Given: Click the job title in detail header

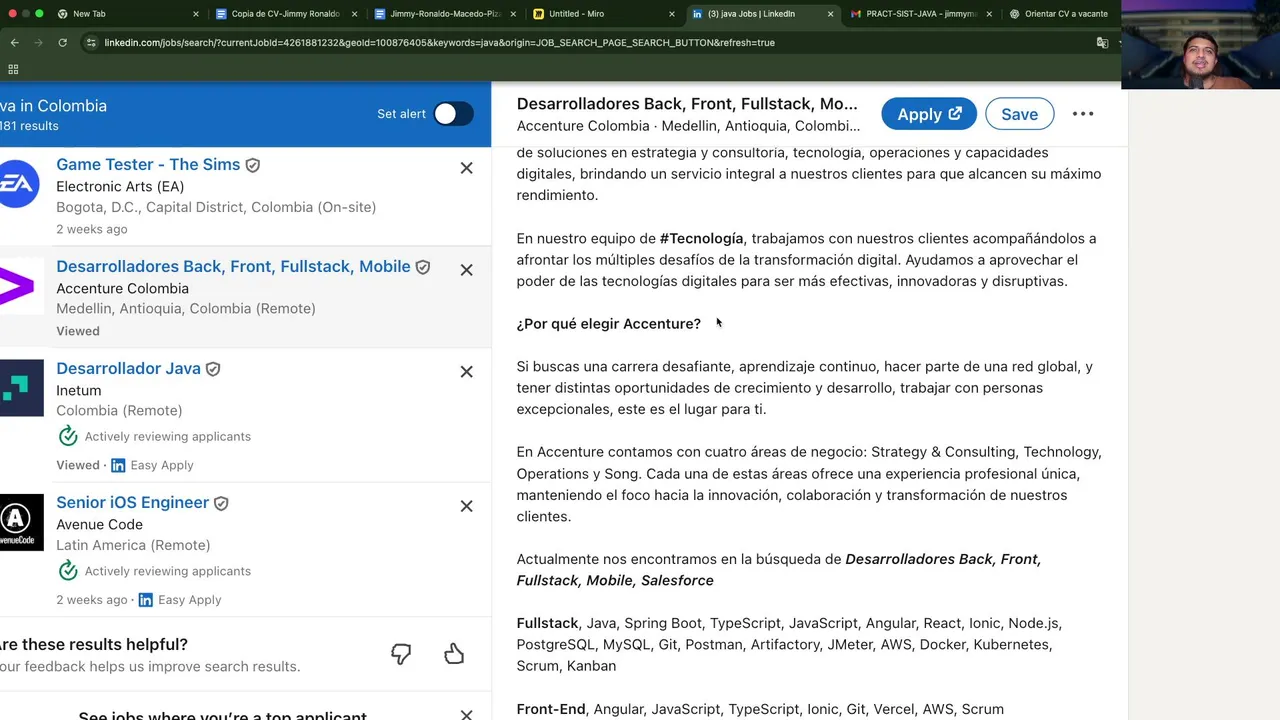Looking at the screenshot, I should [x=687, y=104].
